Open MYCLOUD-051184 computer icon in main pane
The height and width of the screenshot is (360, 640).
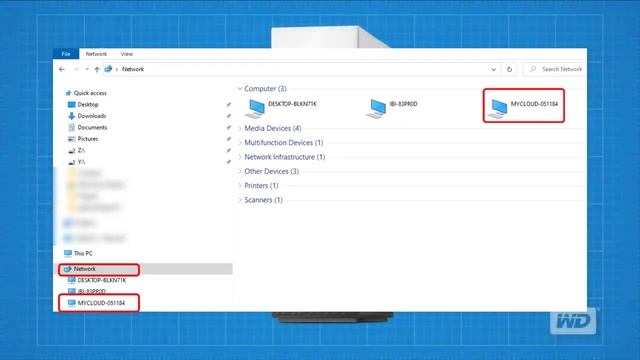click(498, 109)
